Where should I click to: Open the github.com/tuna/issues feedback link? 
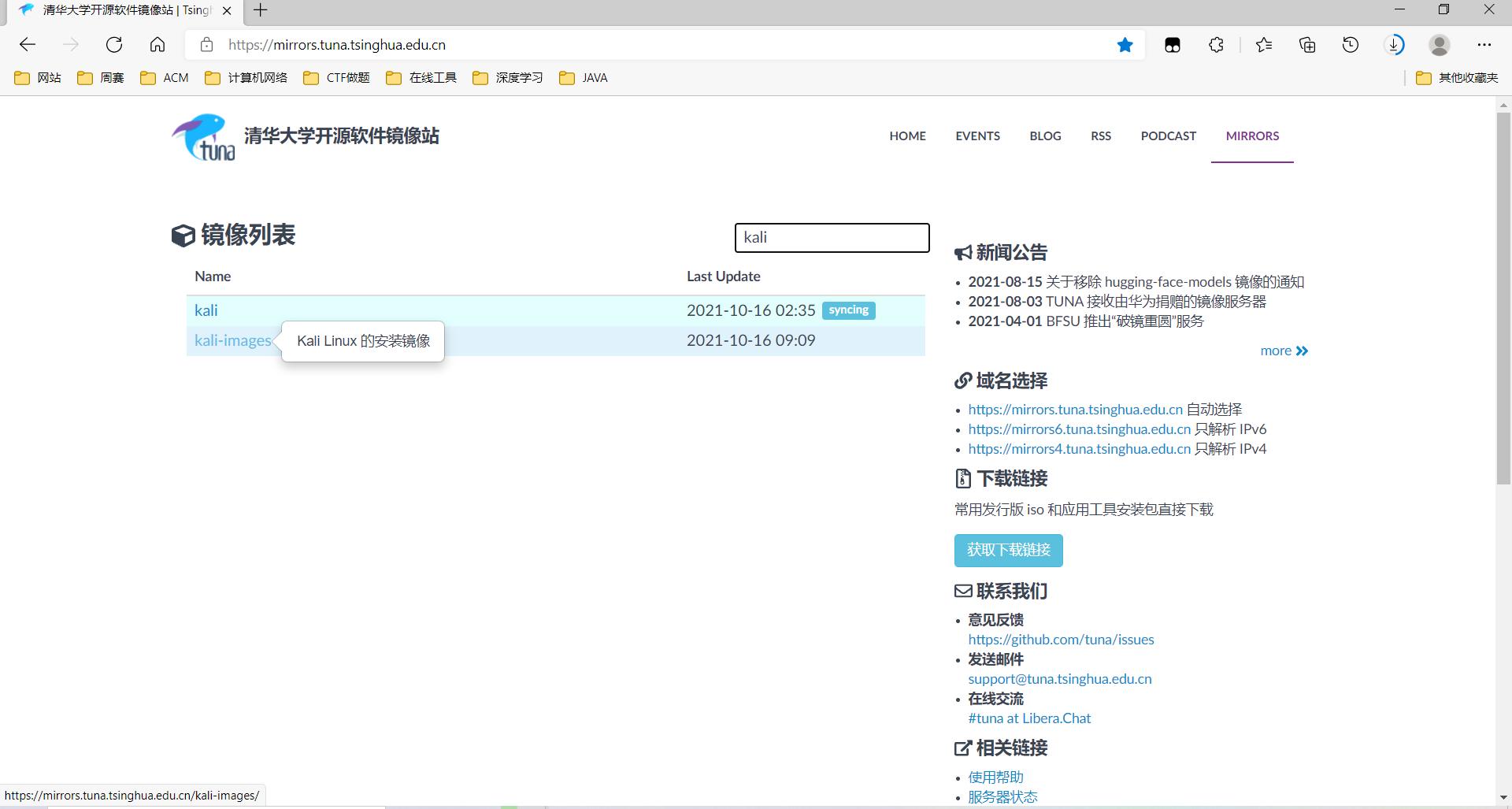tap(1061, 640)
